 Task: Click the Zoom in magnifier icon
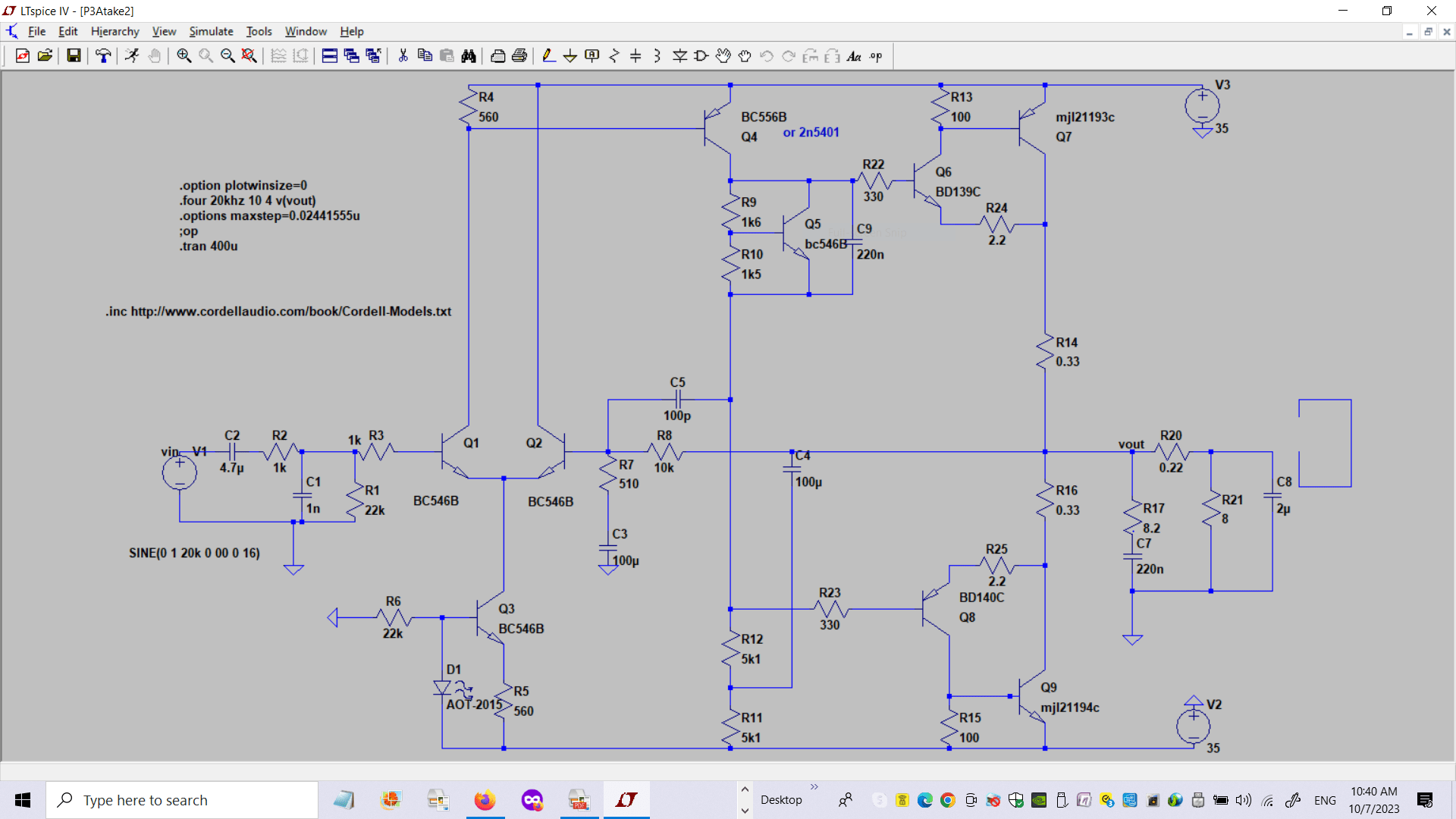point(184,56)
